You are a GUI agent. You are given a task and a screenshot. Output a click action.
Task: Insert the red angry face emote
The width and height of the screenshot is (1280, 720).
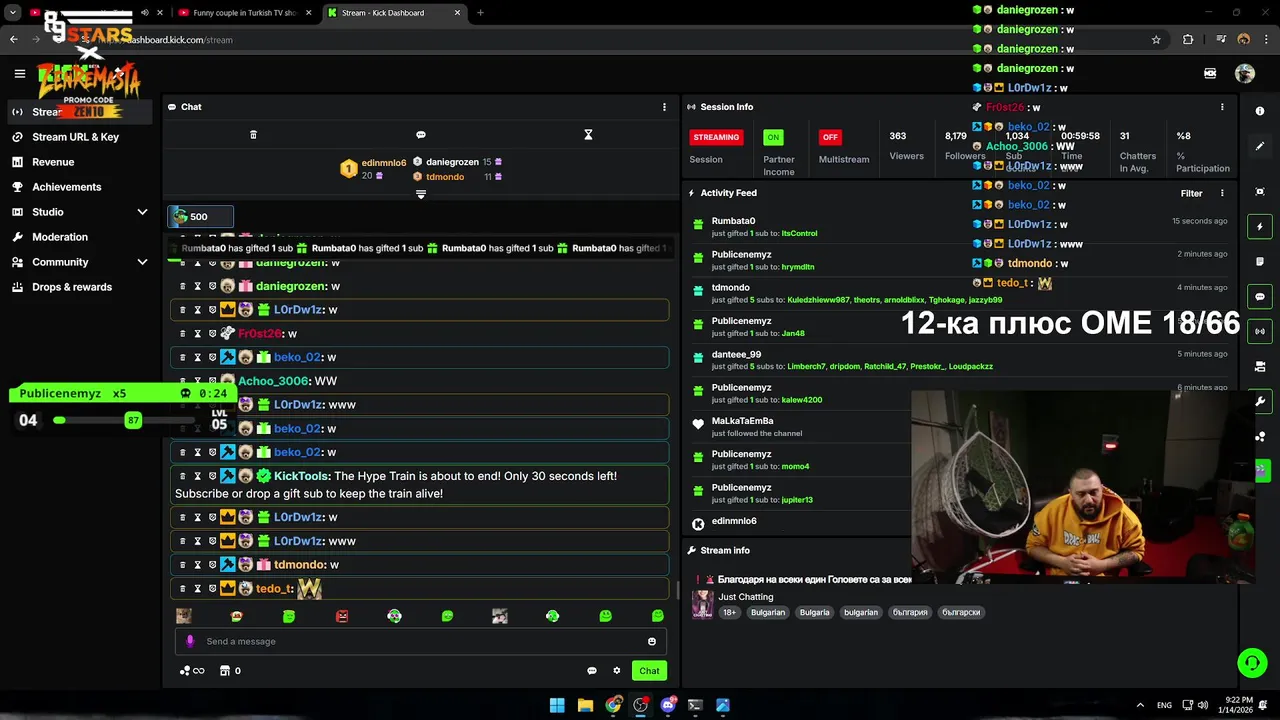[x=342, y=616]
